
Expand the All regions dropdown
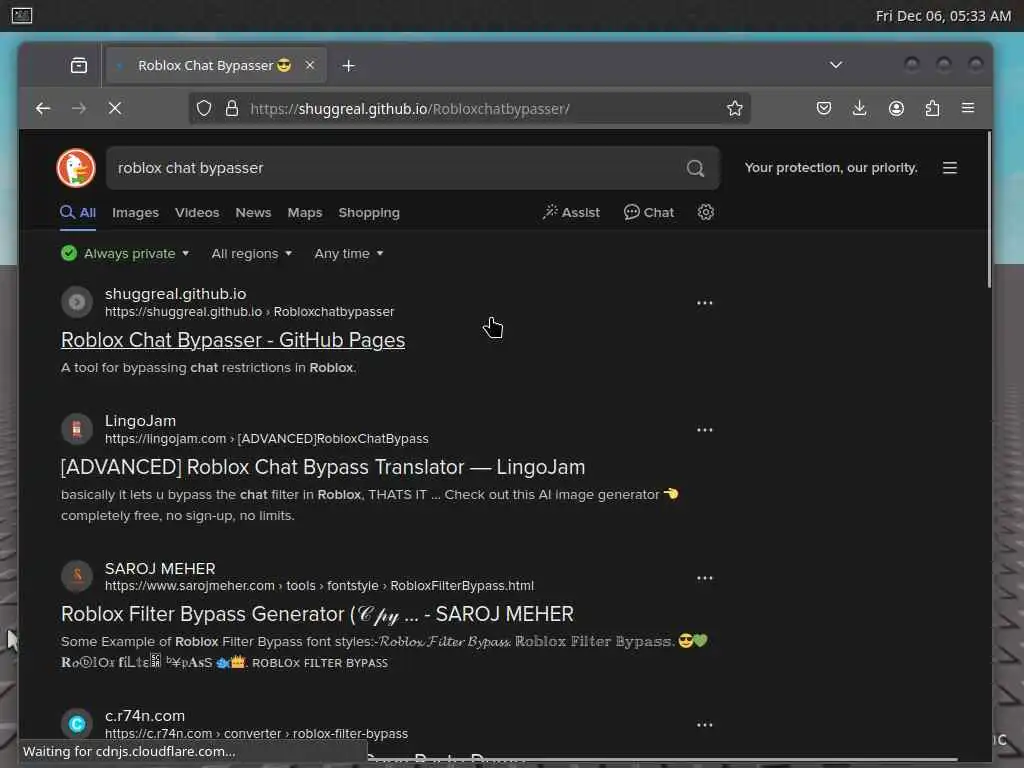point(251,253)
